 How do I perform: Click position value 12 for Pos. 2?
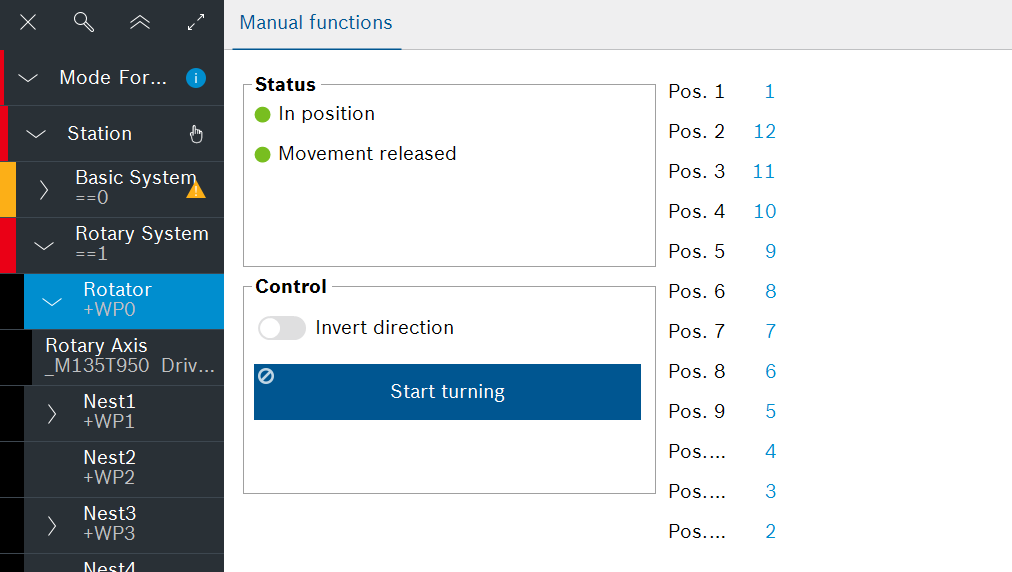(764, 132)
